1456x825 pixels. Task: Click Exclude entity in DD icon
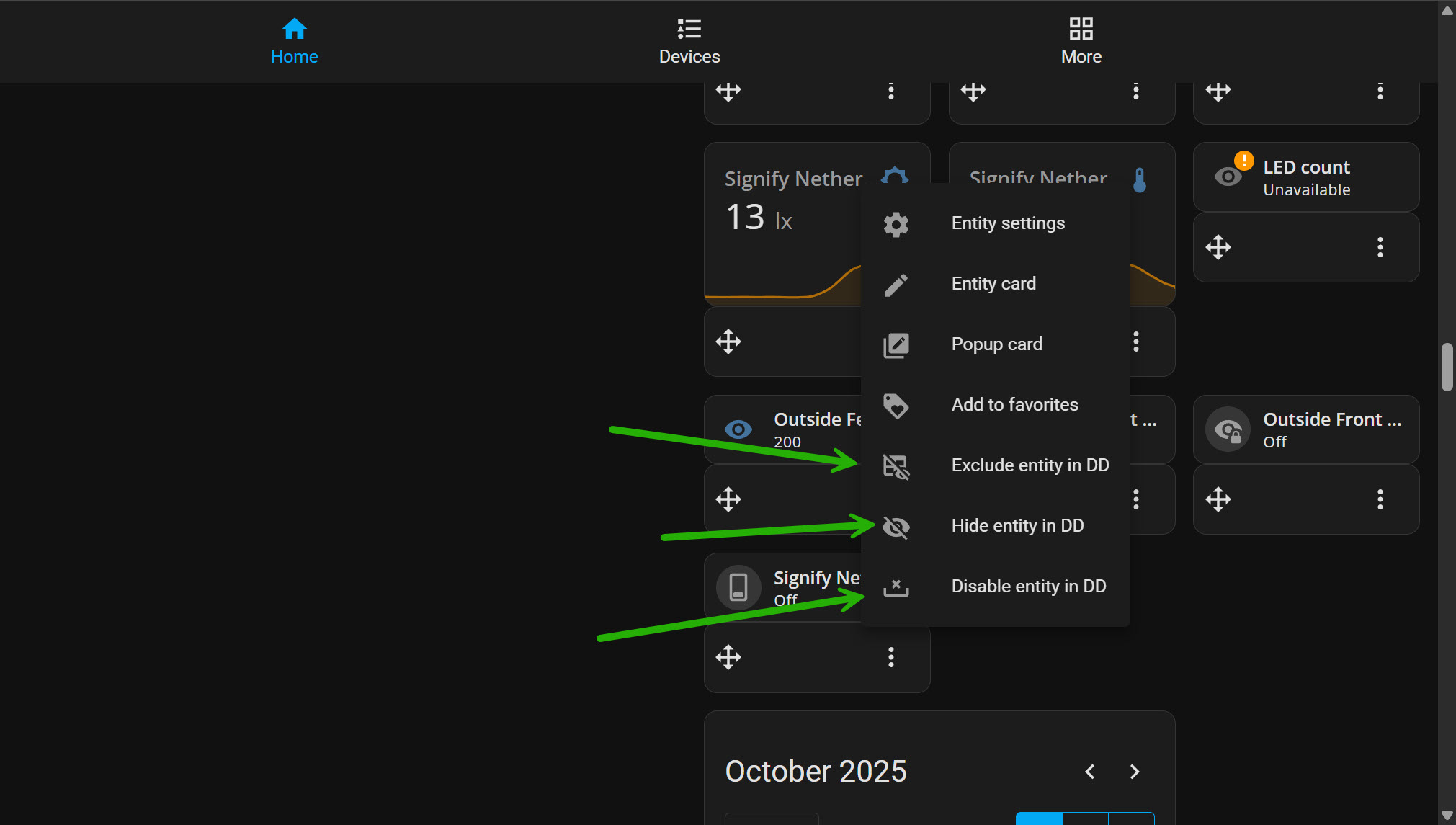pos(896,466)
